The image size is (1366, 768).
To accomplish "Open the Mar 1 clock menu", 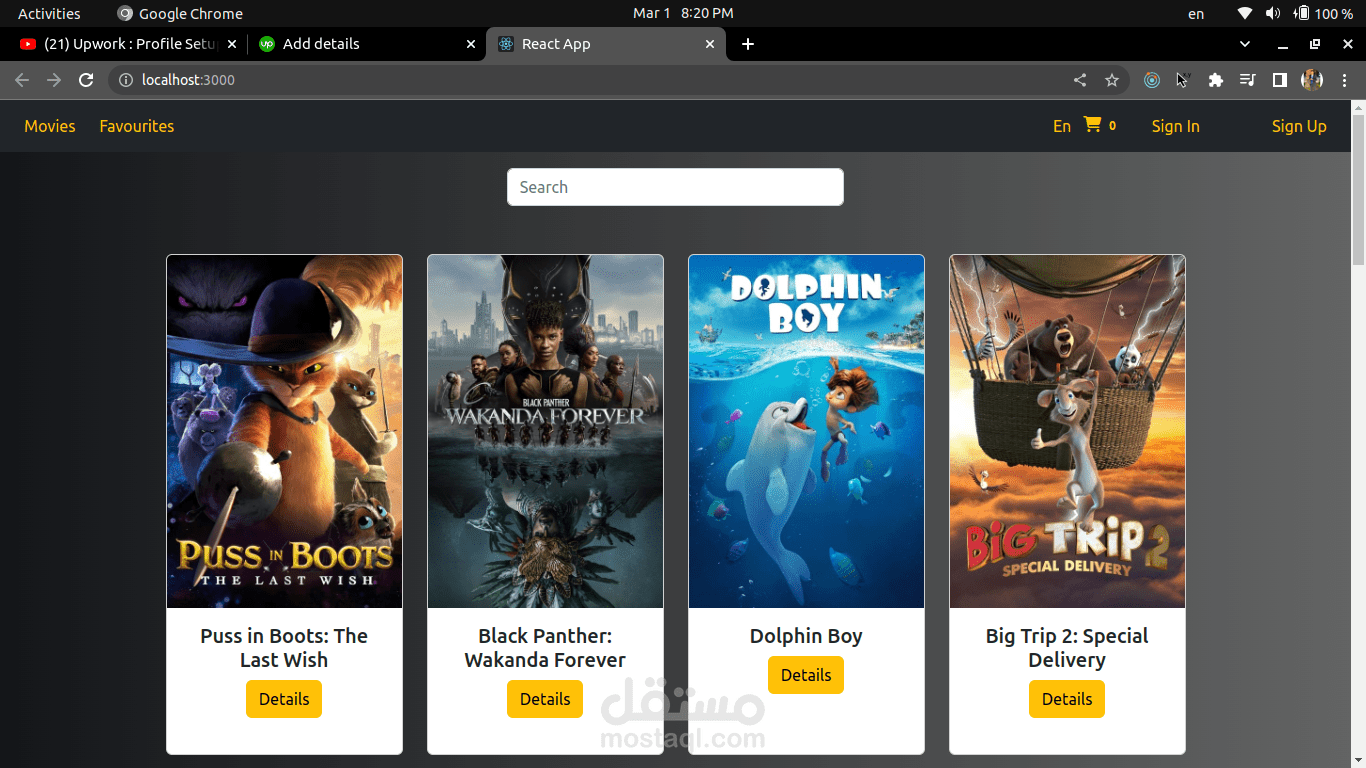I will [683, 13].
